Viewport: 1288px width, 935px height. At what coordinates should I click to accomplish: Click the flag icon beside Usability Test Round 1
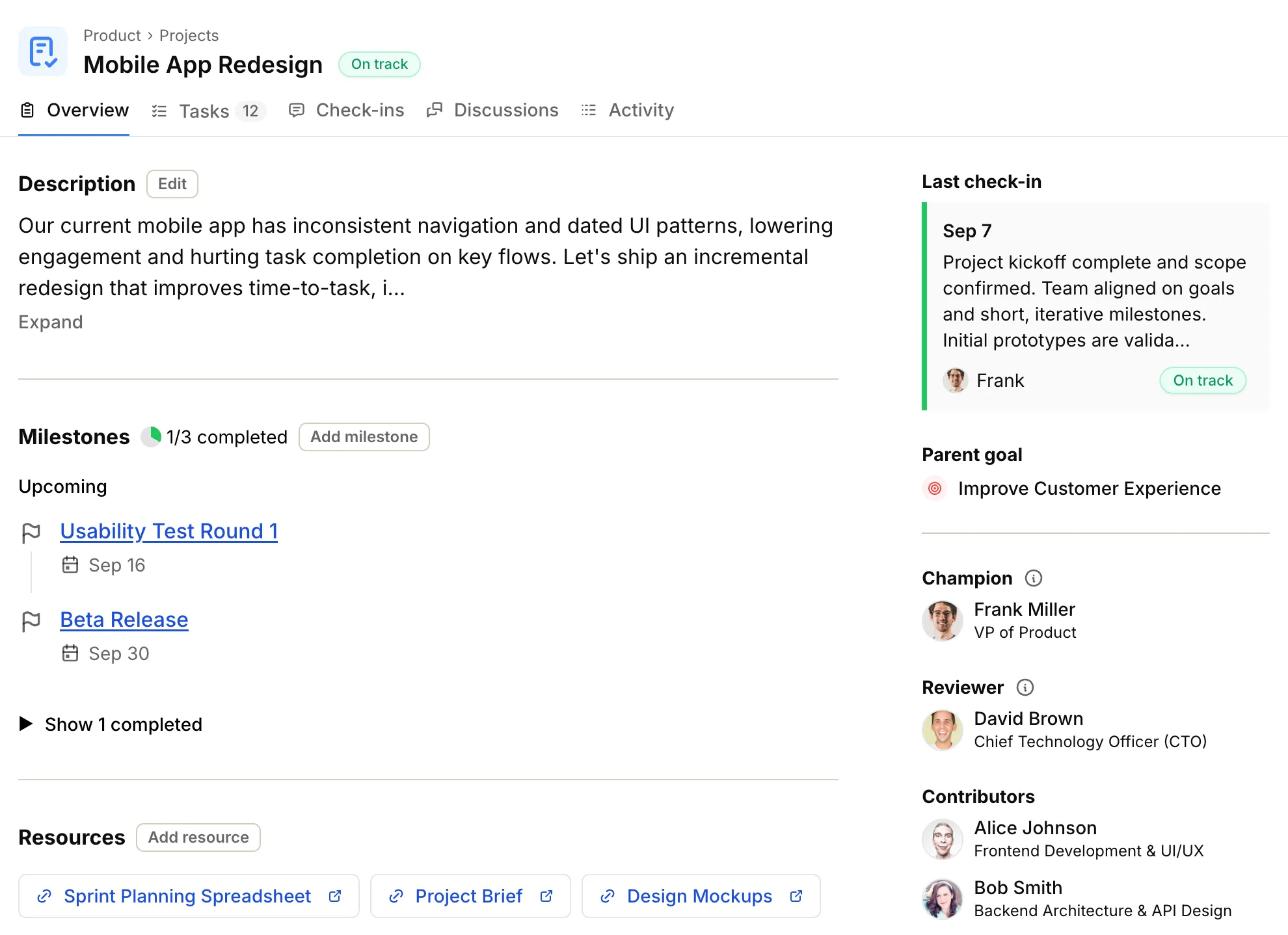31,532
